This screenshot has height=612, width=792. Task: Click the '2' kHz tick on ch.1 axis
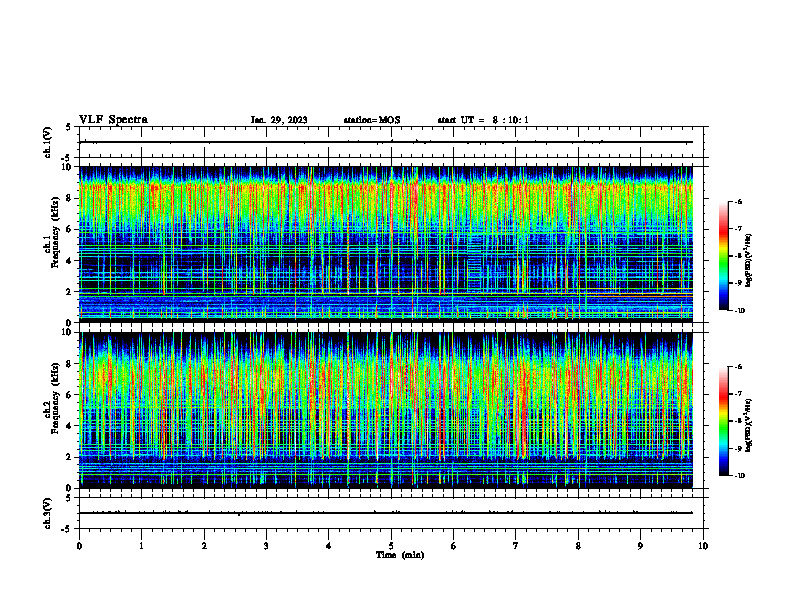(69, 291)
